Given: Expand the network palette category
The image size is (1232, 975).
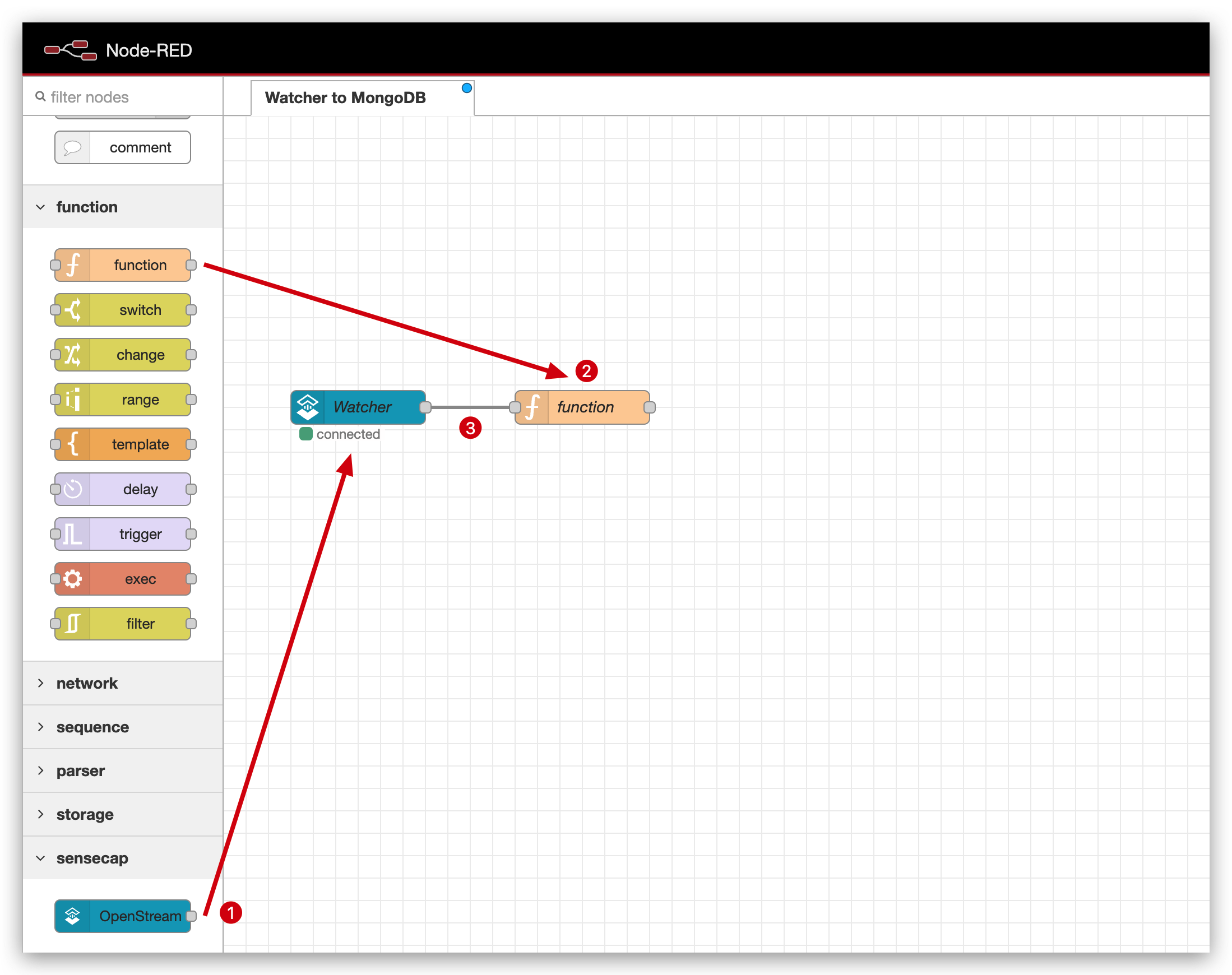Looking at the screenshot, I should [x=123, y=683].
